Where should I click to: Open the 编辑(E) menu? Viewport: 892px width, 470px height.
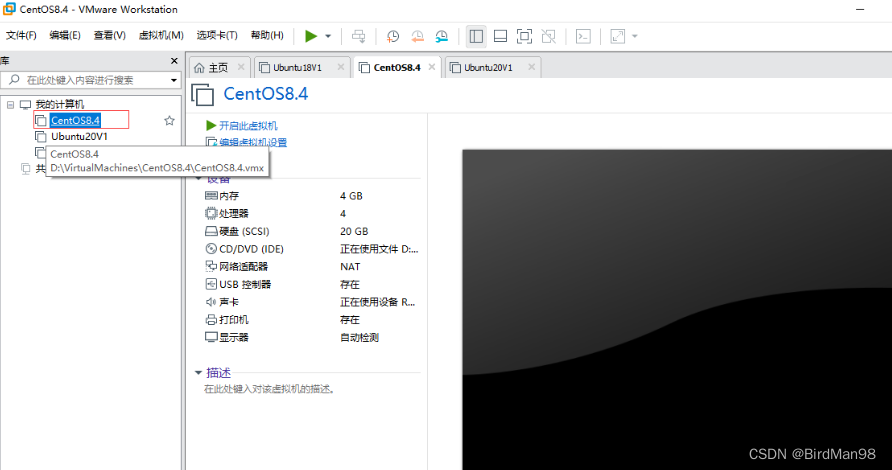point(65,35)
